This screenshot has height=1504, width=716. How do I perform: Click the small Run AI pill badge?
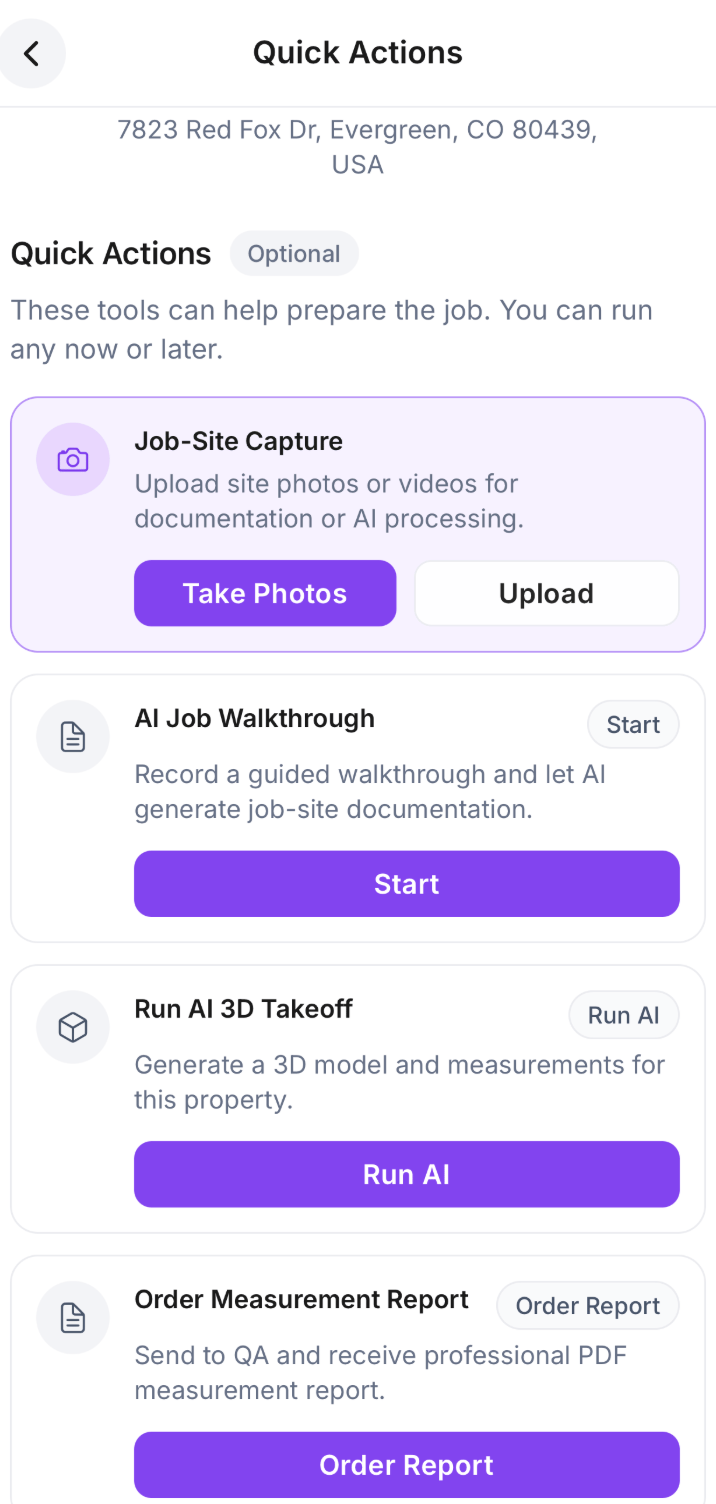(x=624, y=1015)
